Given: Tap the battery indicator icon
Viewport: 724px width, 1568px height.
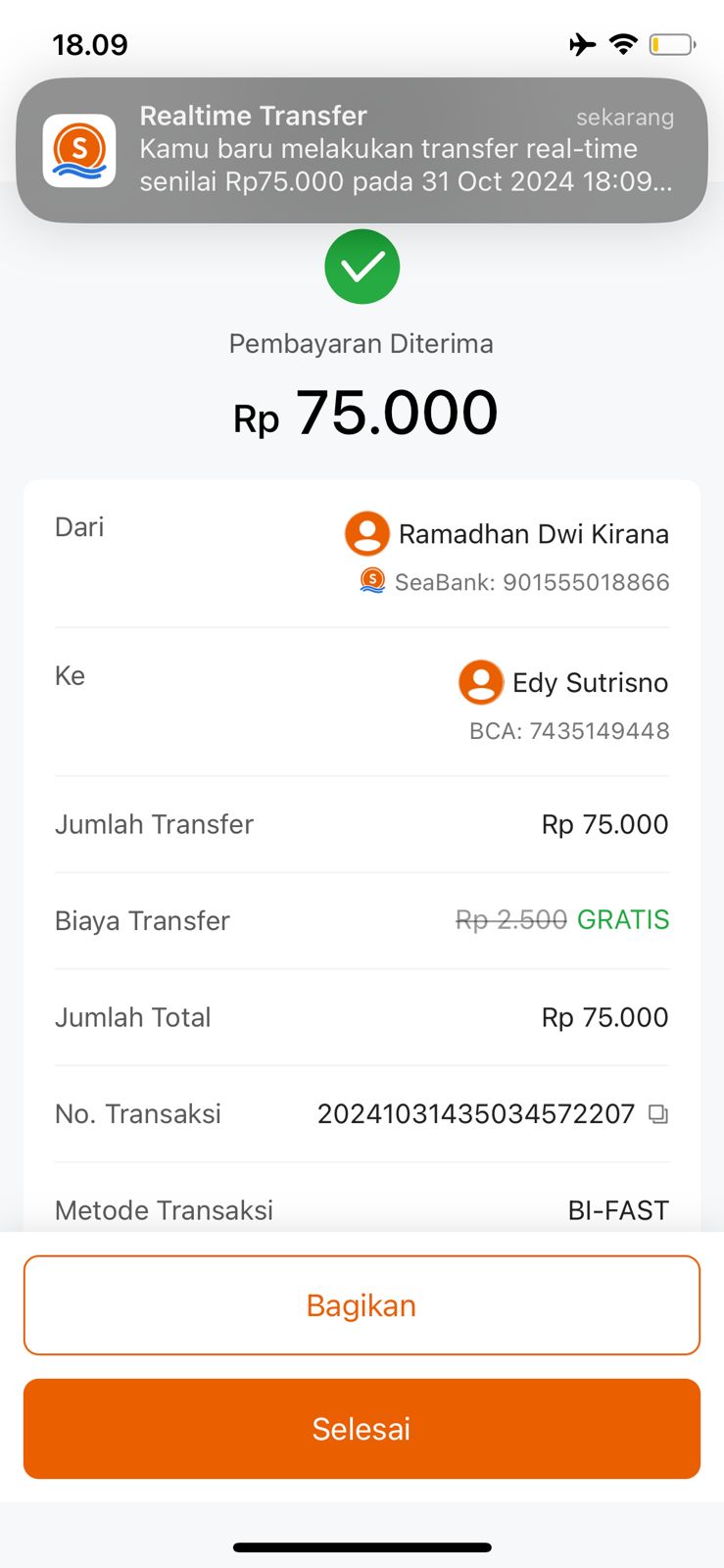Looking at the screenshot, I should point(672,44).
